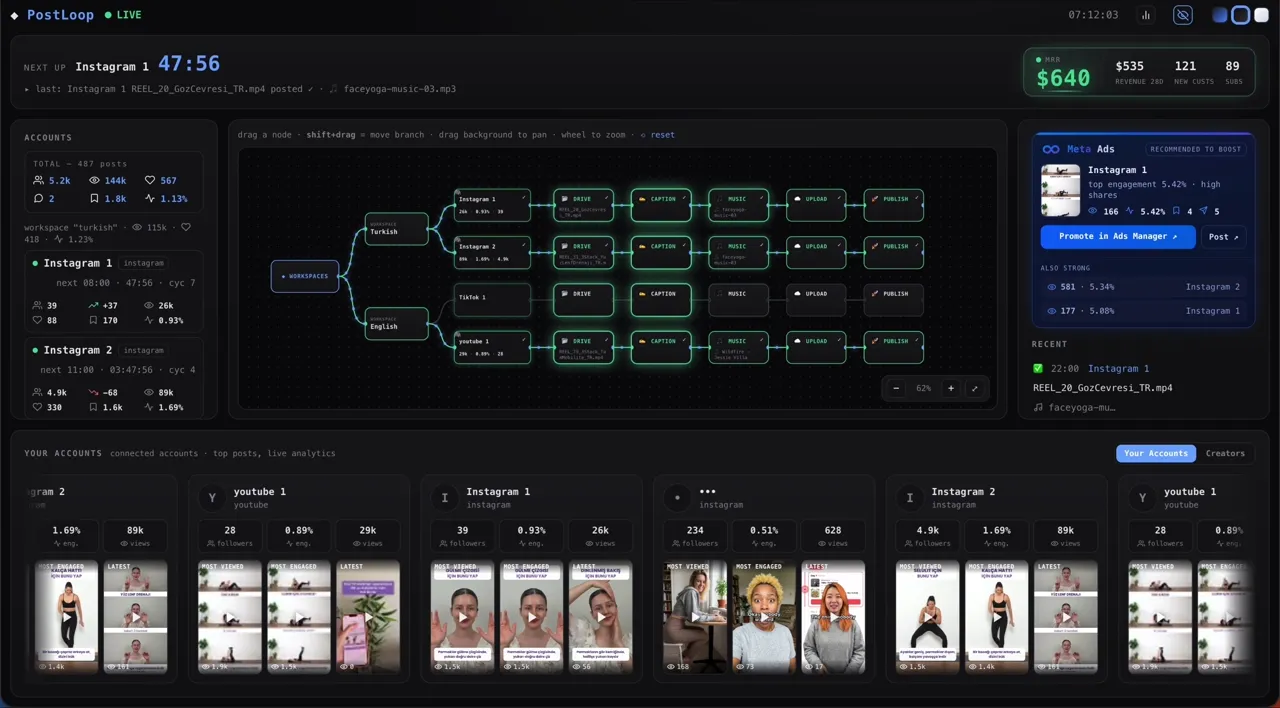This screenshot has height=708, width=1280.
Task: Click Promote in Ads Manager button
Action: pyautogui.click(x=1117, y=237)
